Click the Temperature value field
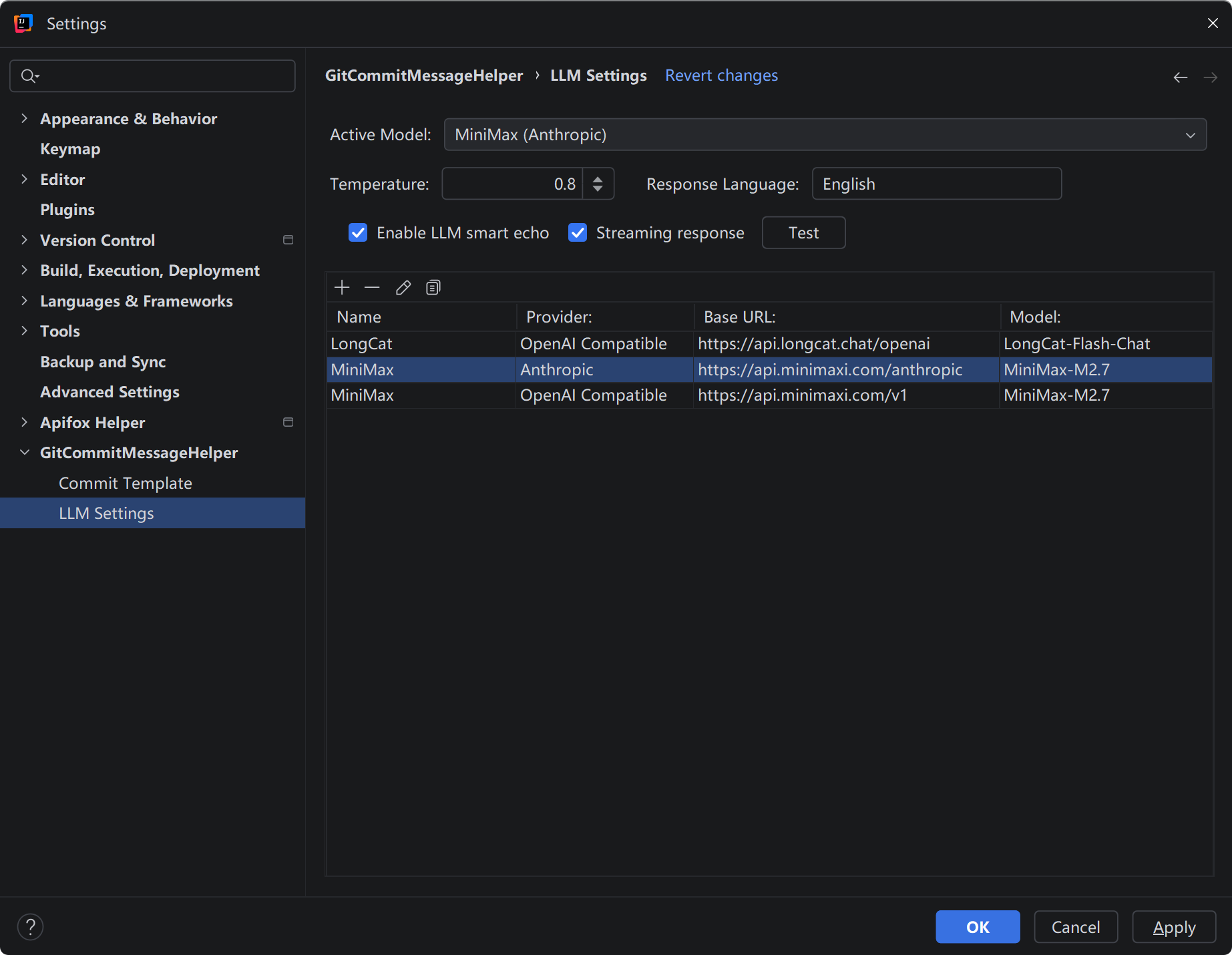 (x=512, y=184)
